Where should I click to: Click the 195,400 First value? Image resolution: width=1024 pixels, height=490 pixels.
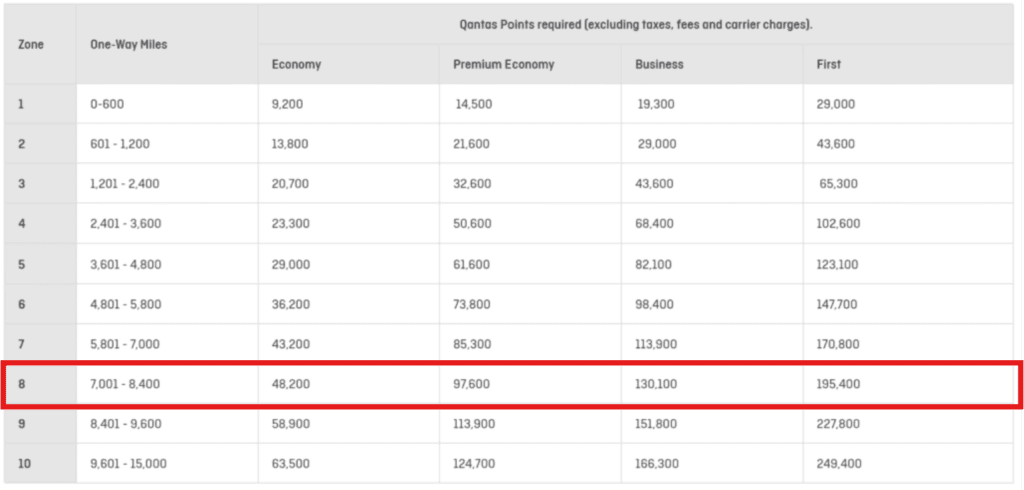pyautogui.click(x=838, y=385)
